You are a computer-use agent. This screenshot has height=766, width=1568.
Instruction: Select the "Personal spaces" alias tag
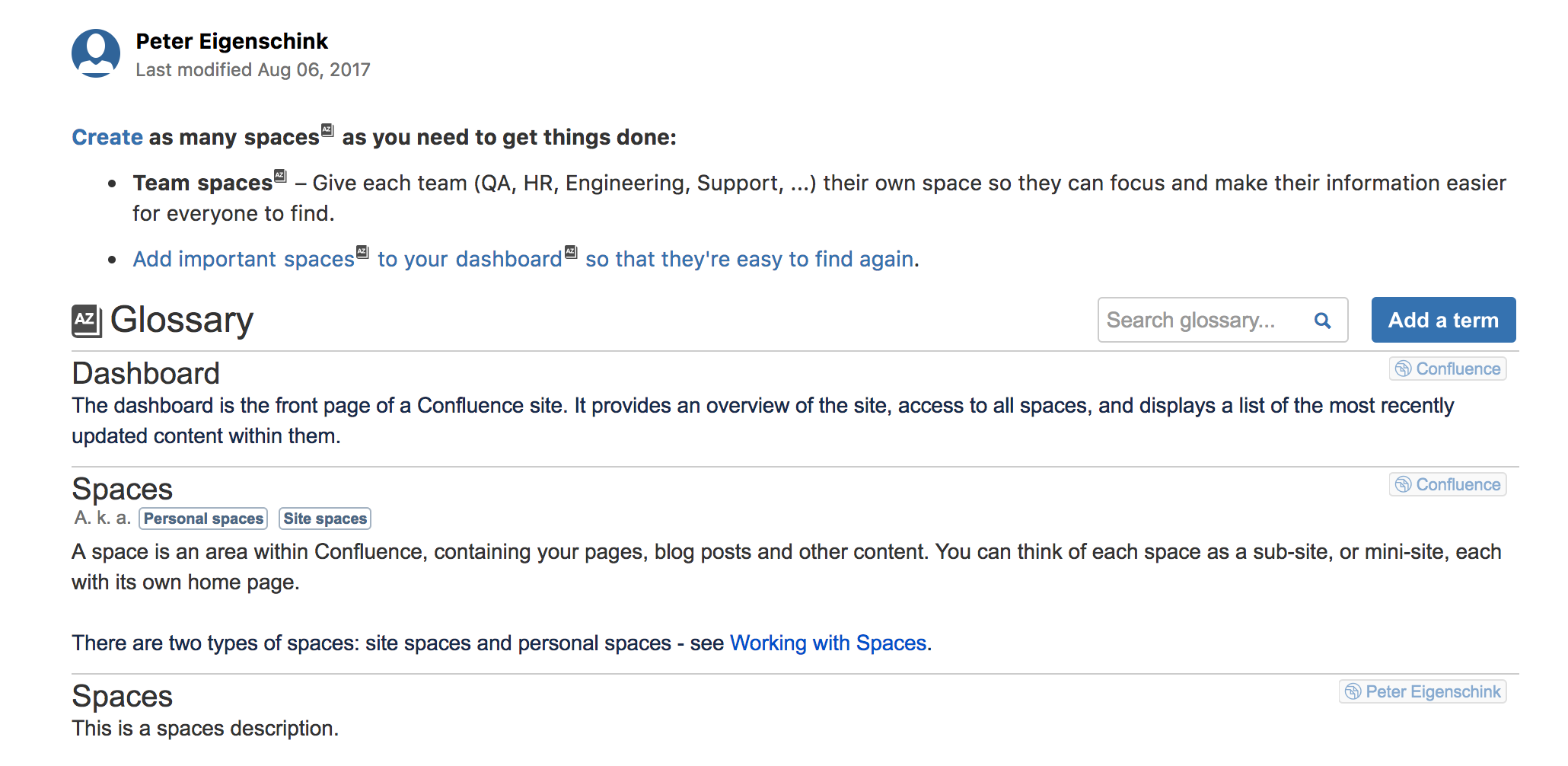pyautogui.click(x=203, y=519)
